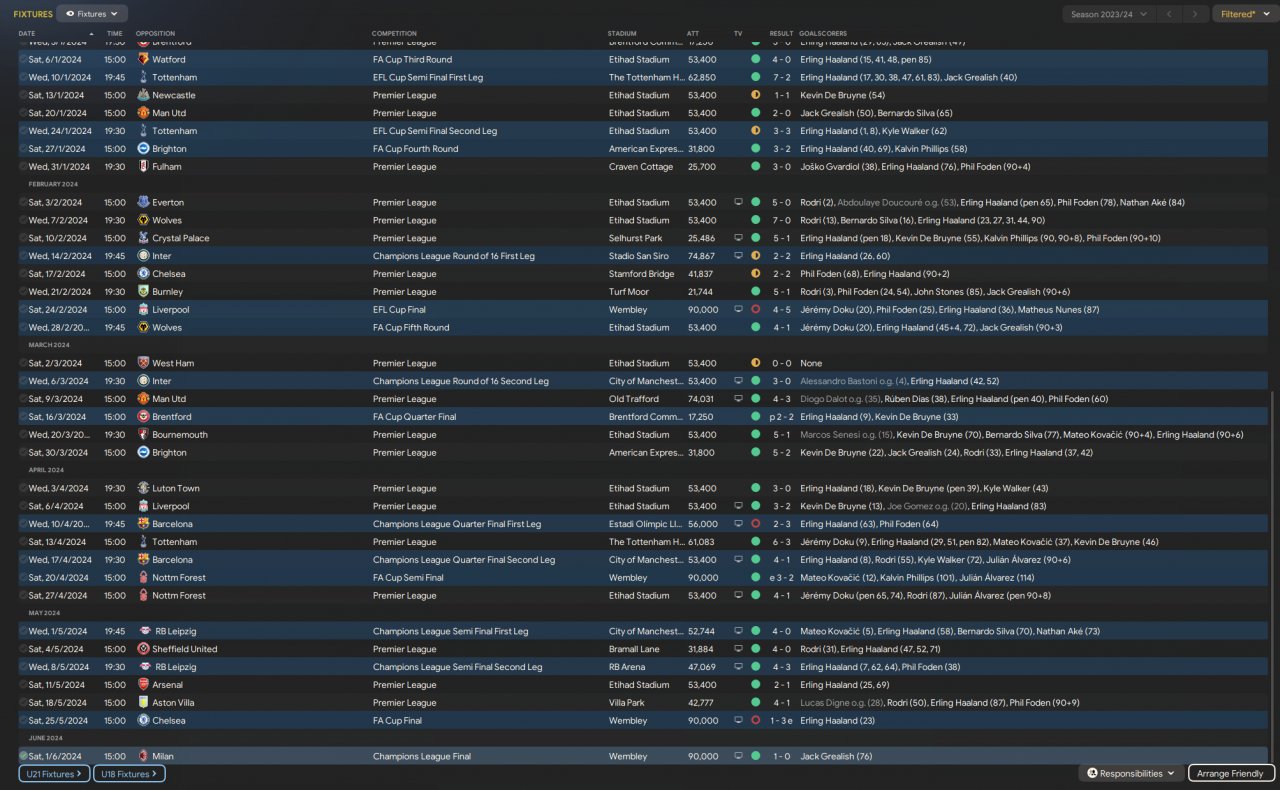The image size is (1280, 790).
Task: Sort by the Att column header
Action: click(x=693, y=34)
